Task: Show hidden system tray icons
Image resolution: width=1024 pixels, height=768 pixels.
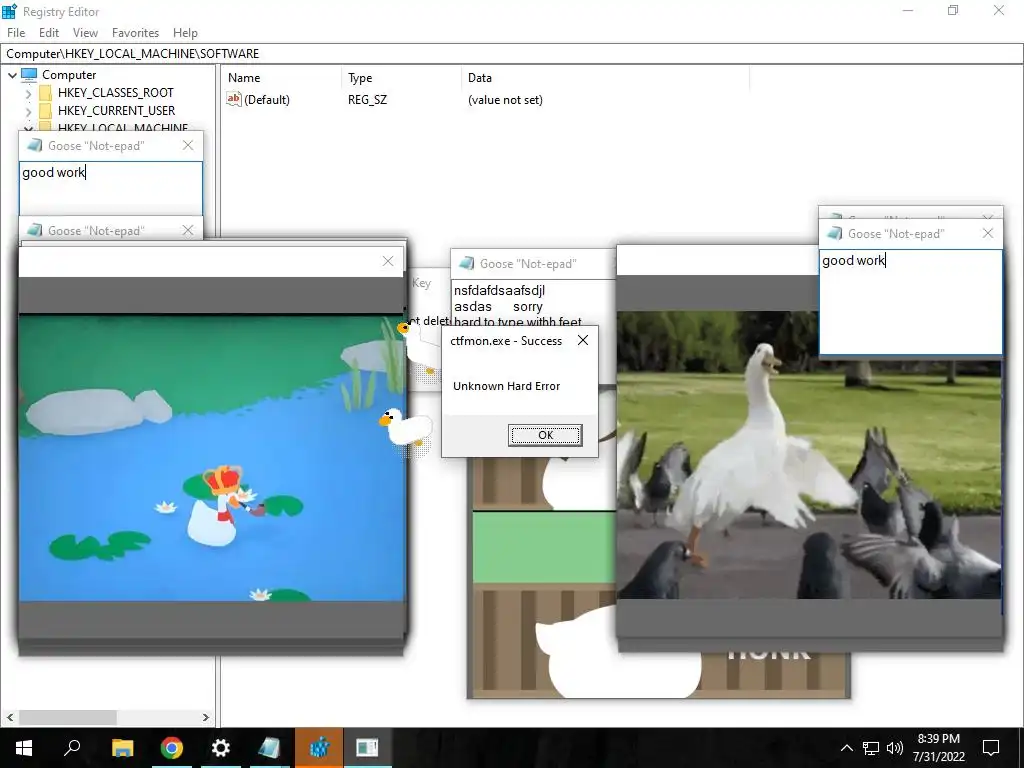Action: (x=846, y=748)
